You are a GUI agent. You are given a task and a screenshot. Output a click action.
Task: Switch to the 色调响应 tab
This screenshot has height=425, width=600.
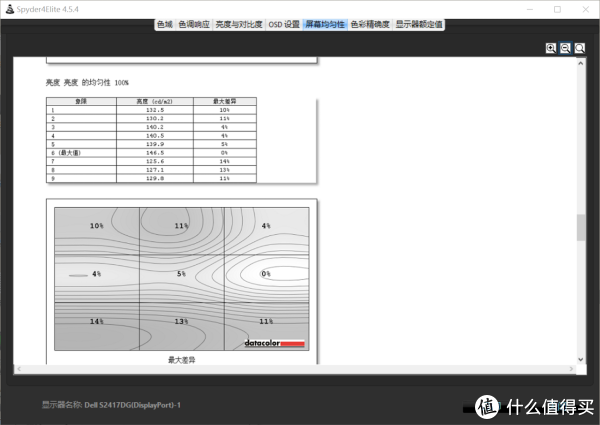(x=194, y=24)
